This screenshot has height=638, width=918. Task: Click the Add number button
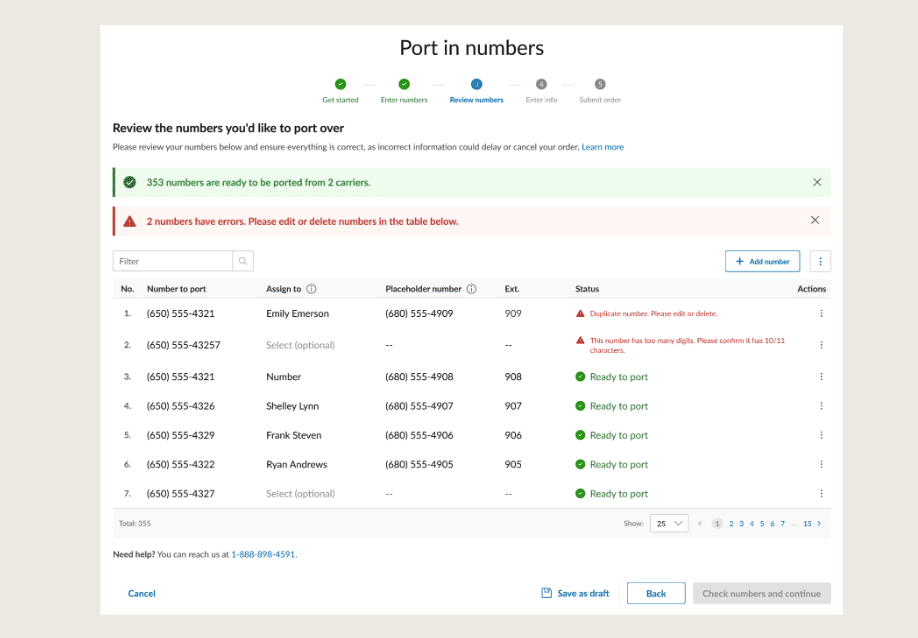point(762,261)
